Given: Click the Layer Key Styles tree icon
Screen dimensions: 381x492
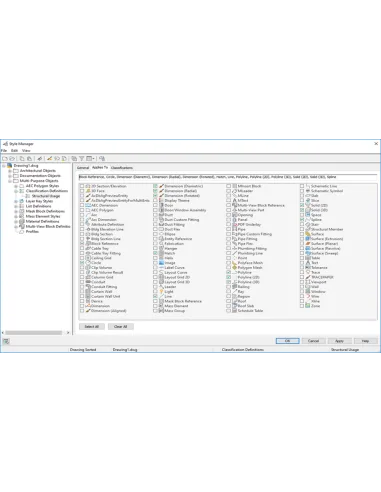Looking at the screenshot, I should coord(22,201).
